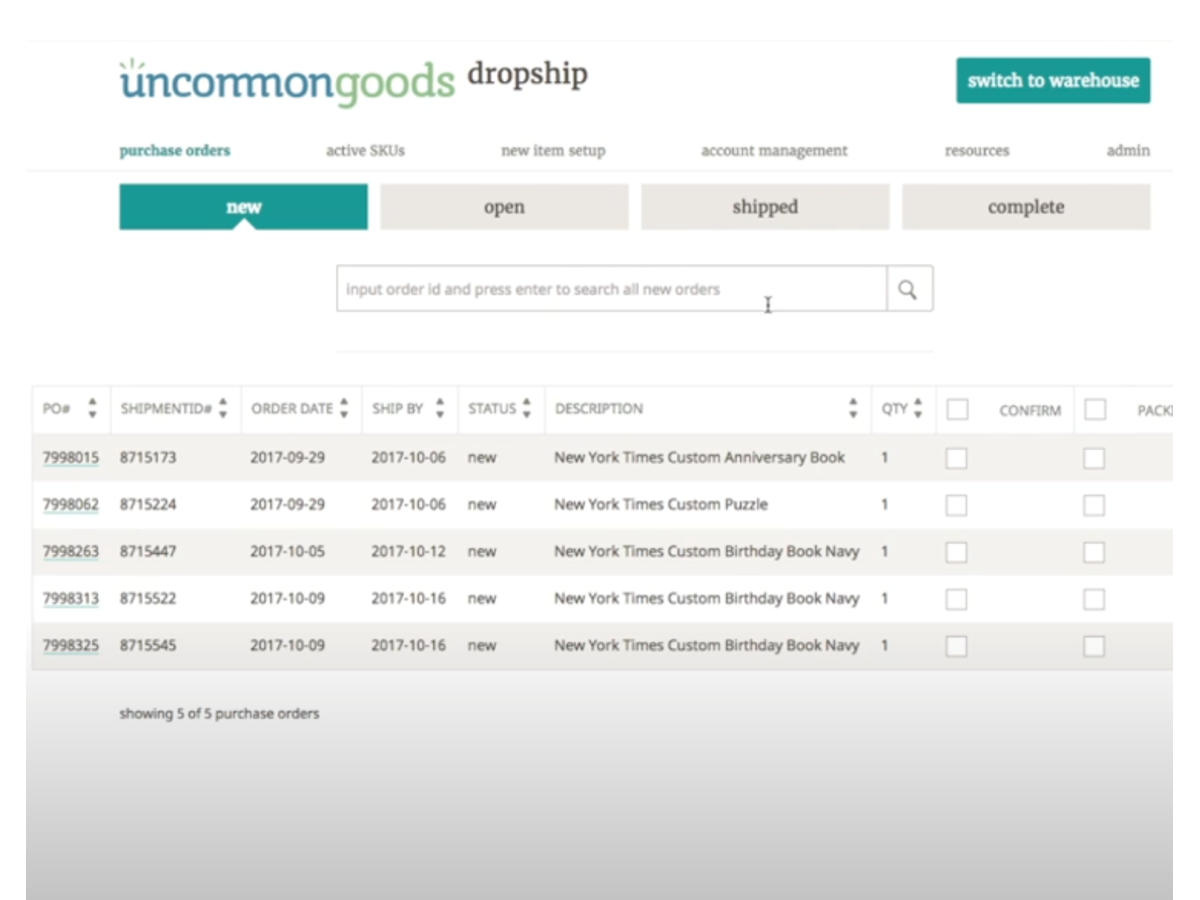Check the PACK column box for PO 7998015

click(x=1095, y=458)
